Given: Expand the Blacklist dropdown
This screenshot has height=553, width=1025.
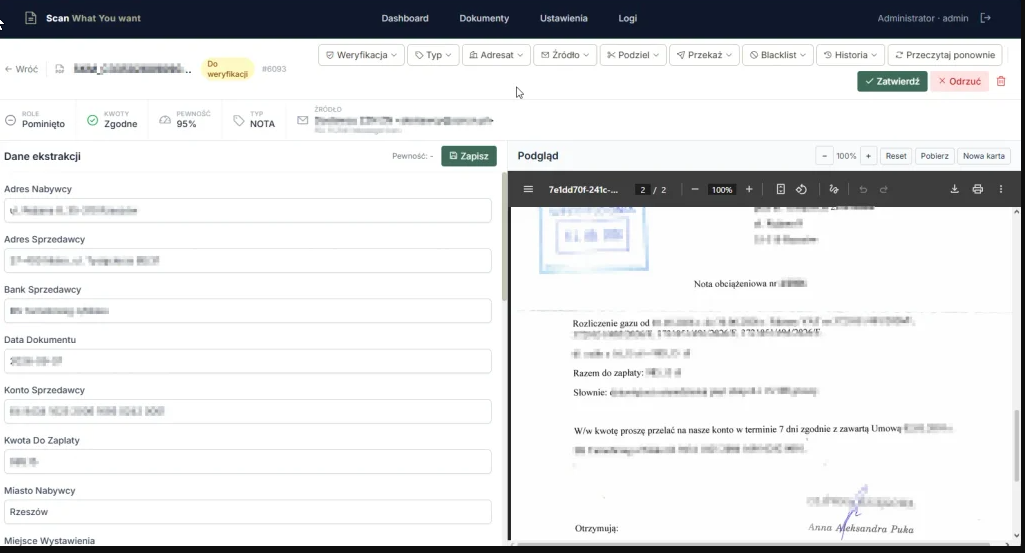Looking at the screenshot, I should [778, 55].
